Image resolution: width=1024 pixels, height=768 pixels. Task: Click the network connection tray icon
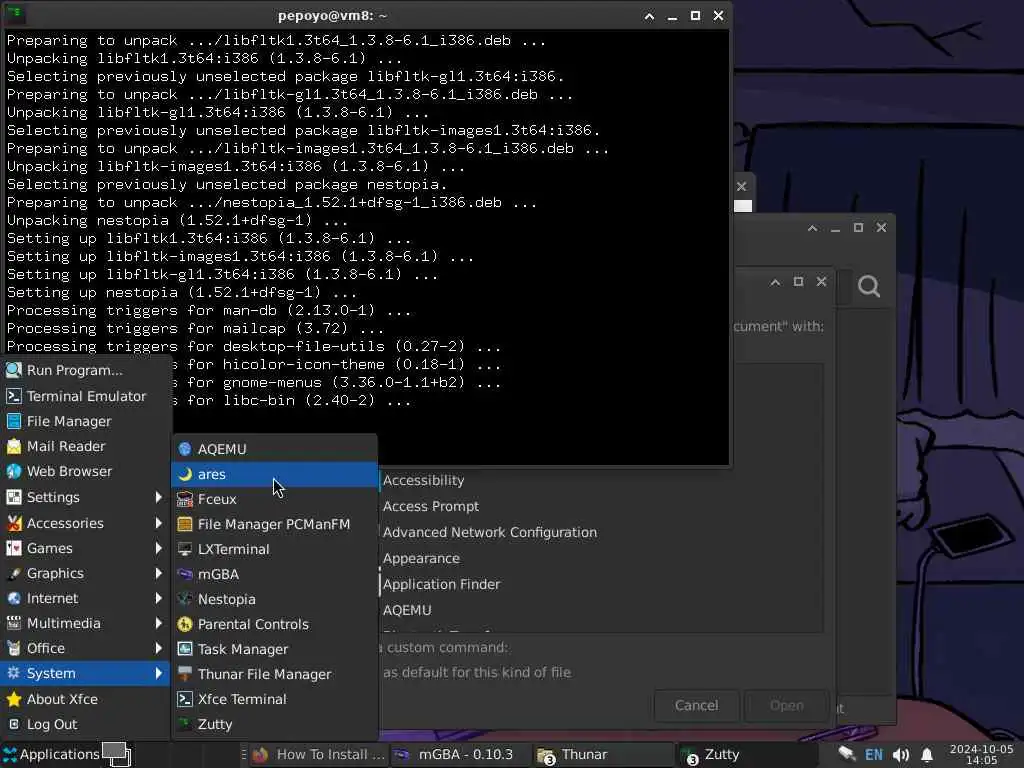[846, 754]
